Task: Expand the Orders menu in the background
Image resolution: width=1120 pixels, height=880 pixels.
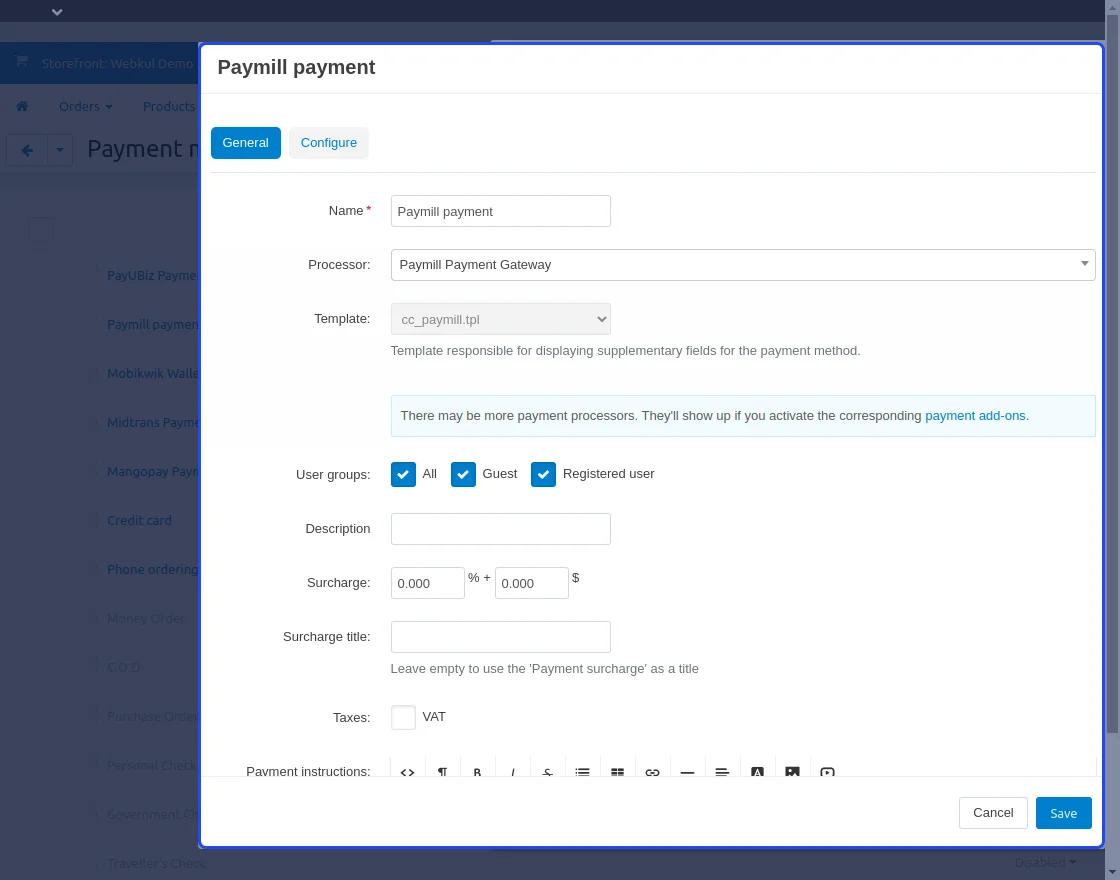Action: click(x=86, y=106)
